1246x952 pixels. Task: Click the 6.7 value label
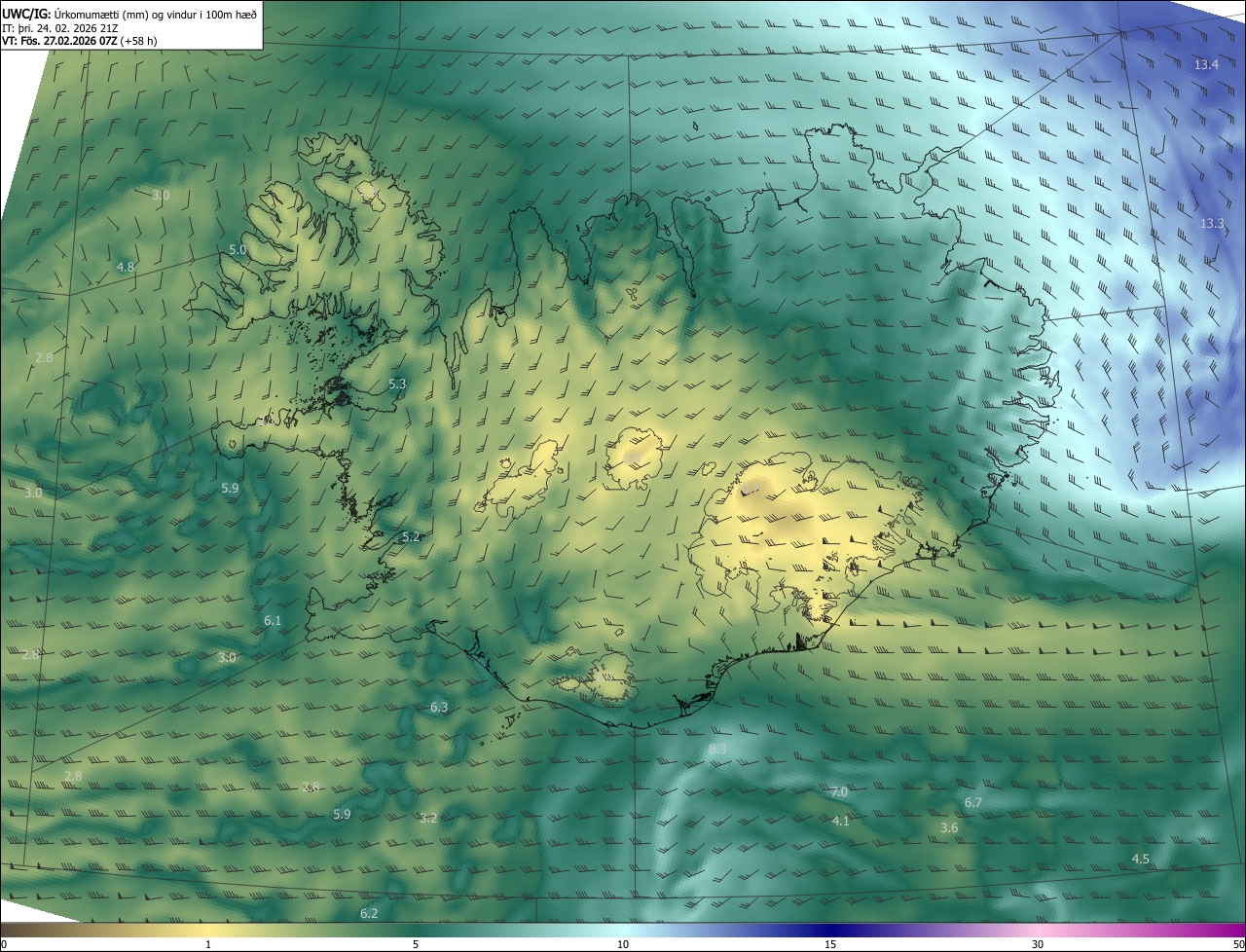click(x=973, y=802)
